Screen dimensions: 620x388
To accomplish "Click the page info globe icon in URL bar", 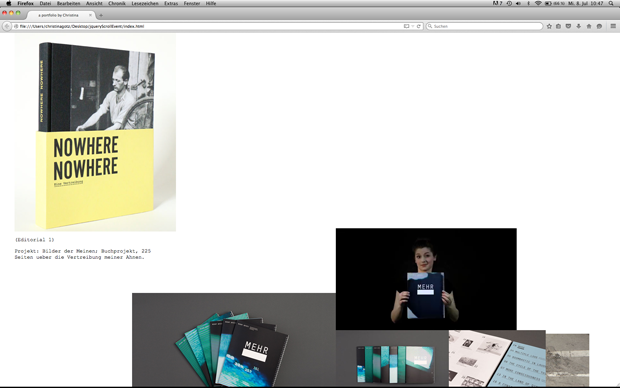I will (16, 26).
